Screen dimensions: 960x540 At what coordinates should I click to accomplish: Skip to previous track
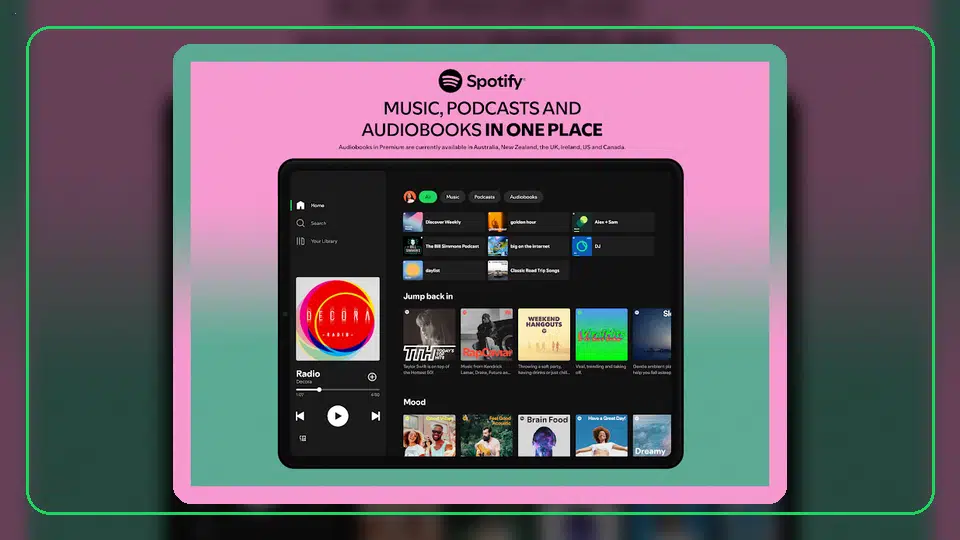(300, 416)
